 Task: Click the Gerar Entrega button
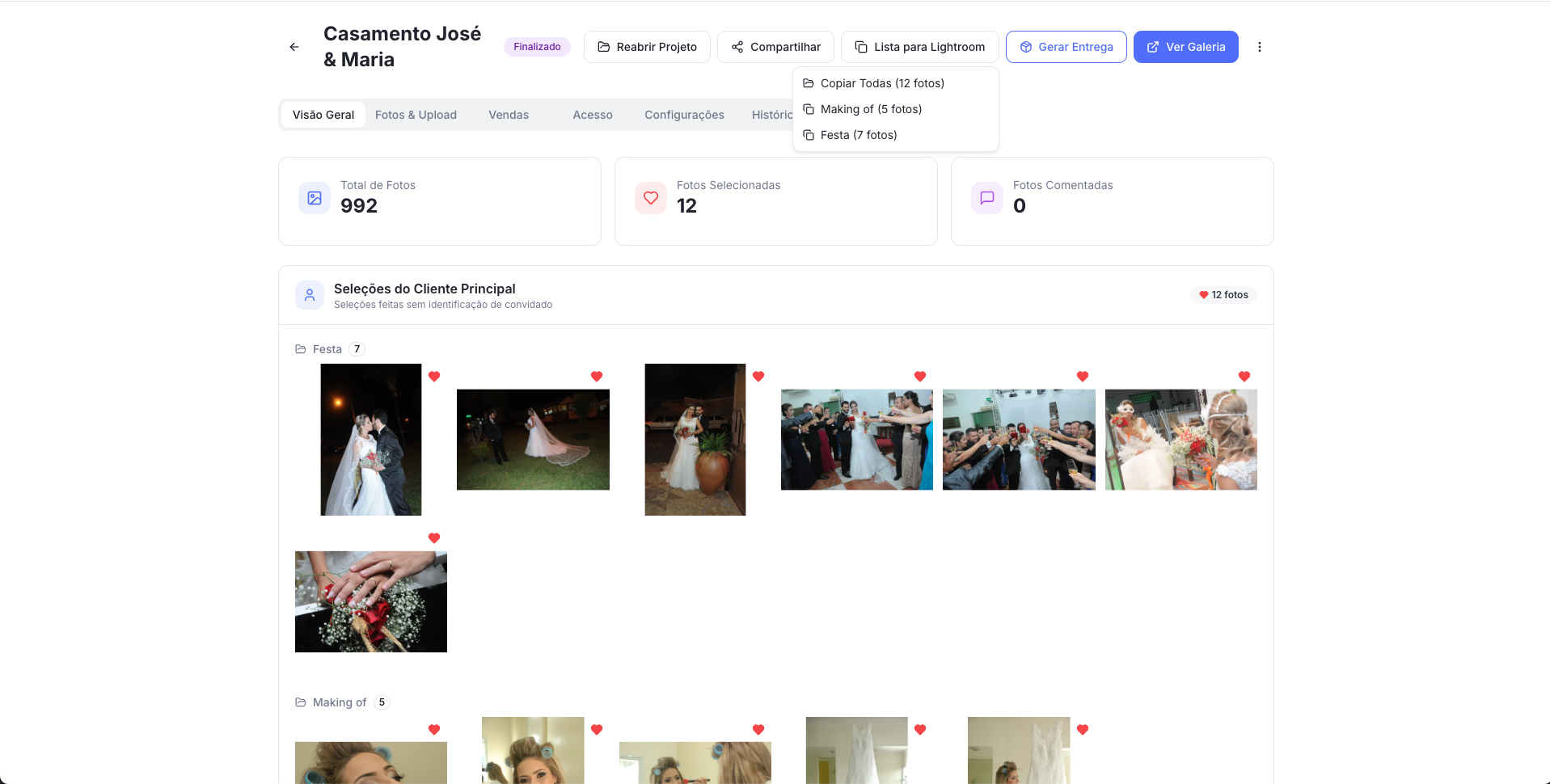tap(1066, 47)
